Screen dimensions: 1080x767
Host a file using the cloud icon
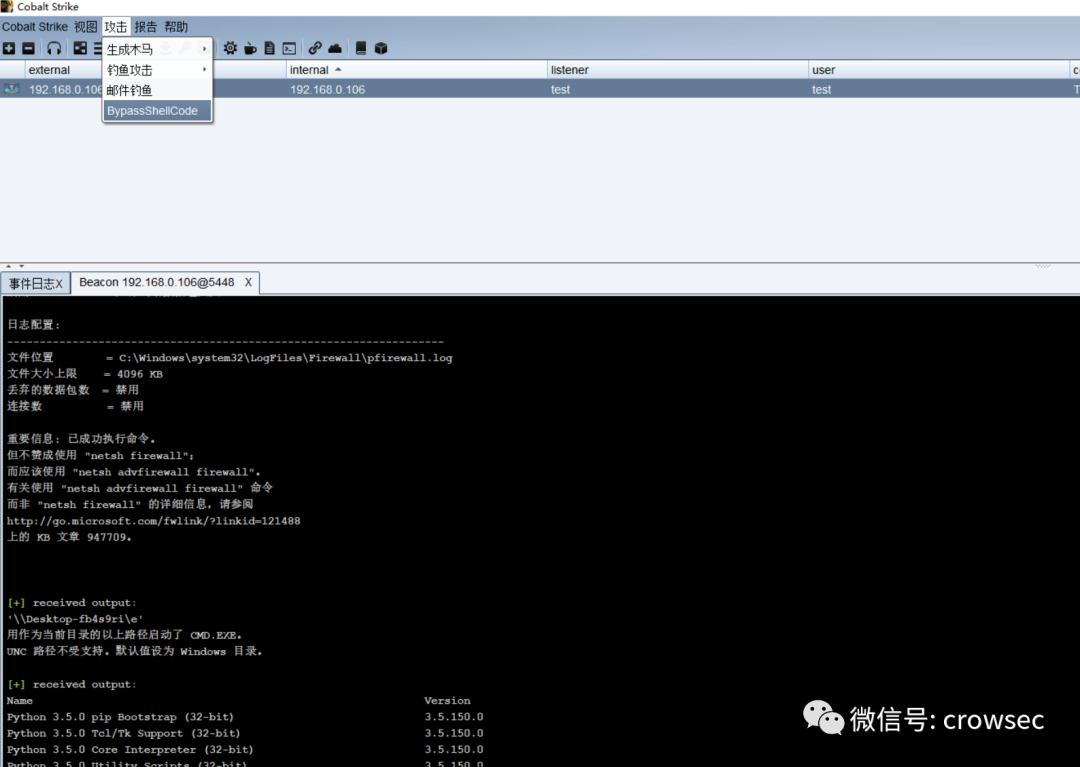336,47
